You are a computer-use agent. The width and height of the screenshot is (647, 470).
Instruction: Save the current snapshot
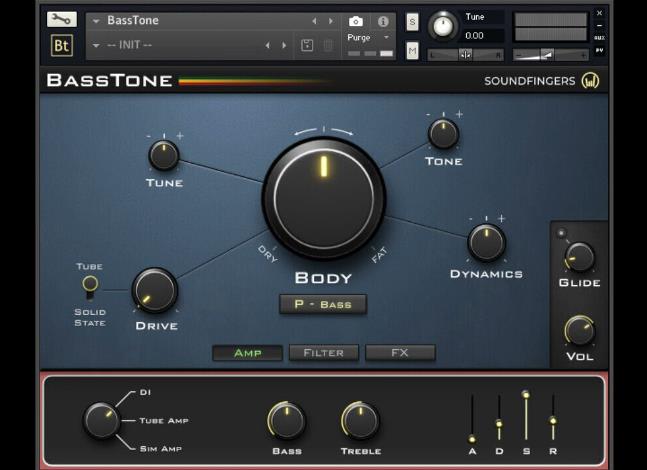coord(307,45)
